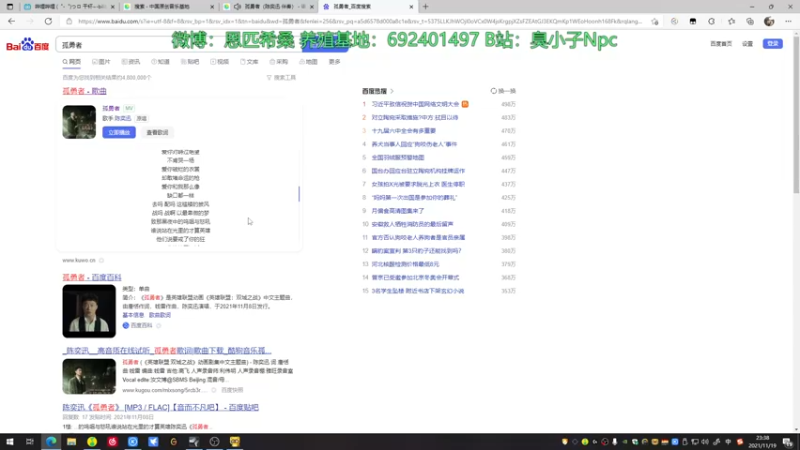Screen dimensions: 800x450
Task: Click the 查看歌词 button
Action: 157,132
